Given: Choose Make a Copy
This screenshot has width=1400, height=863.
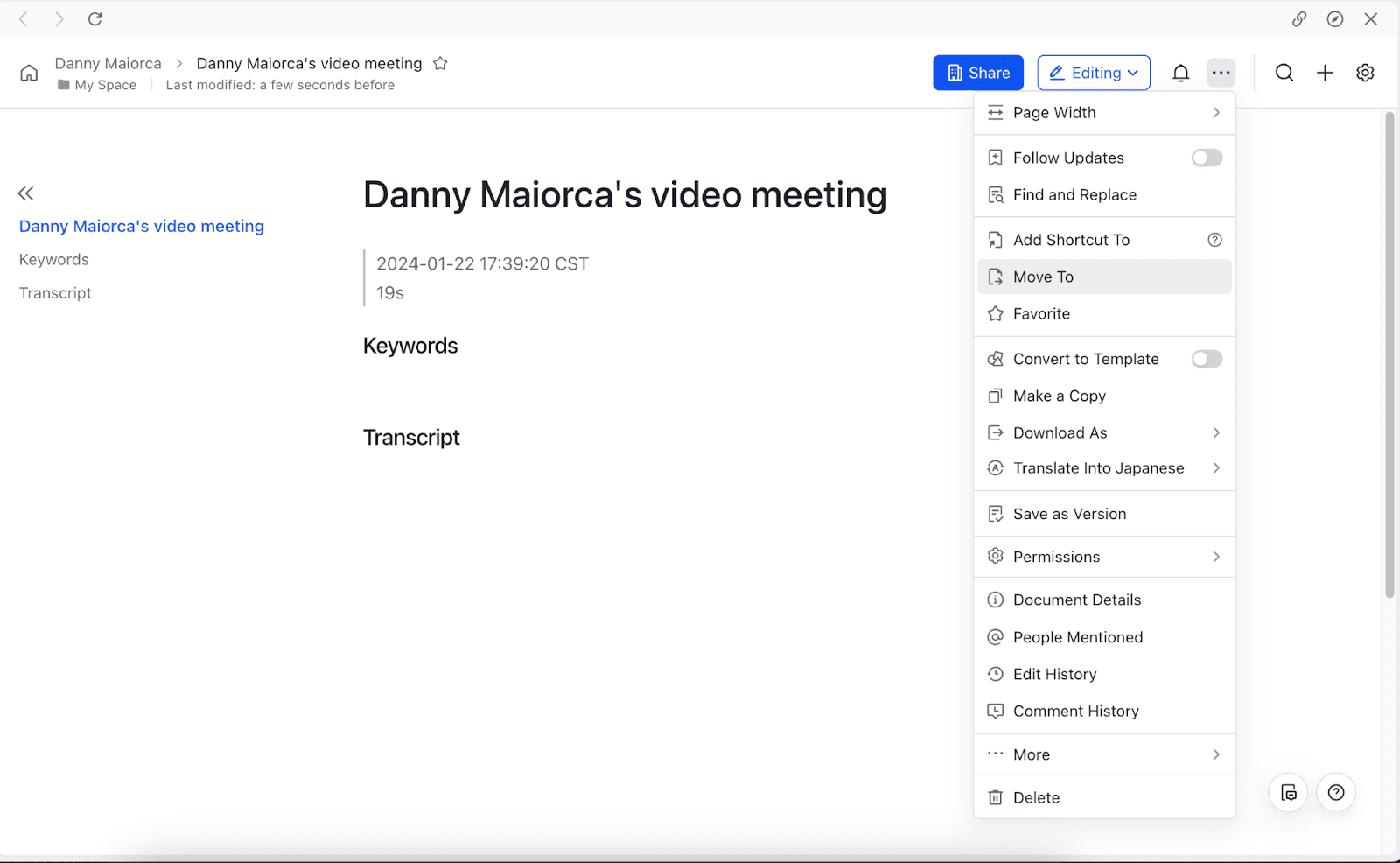Looking at the screenshot, I should point(1104,396).
